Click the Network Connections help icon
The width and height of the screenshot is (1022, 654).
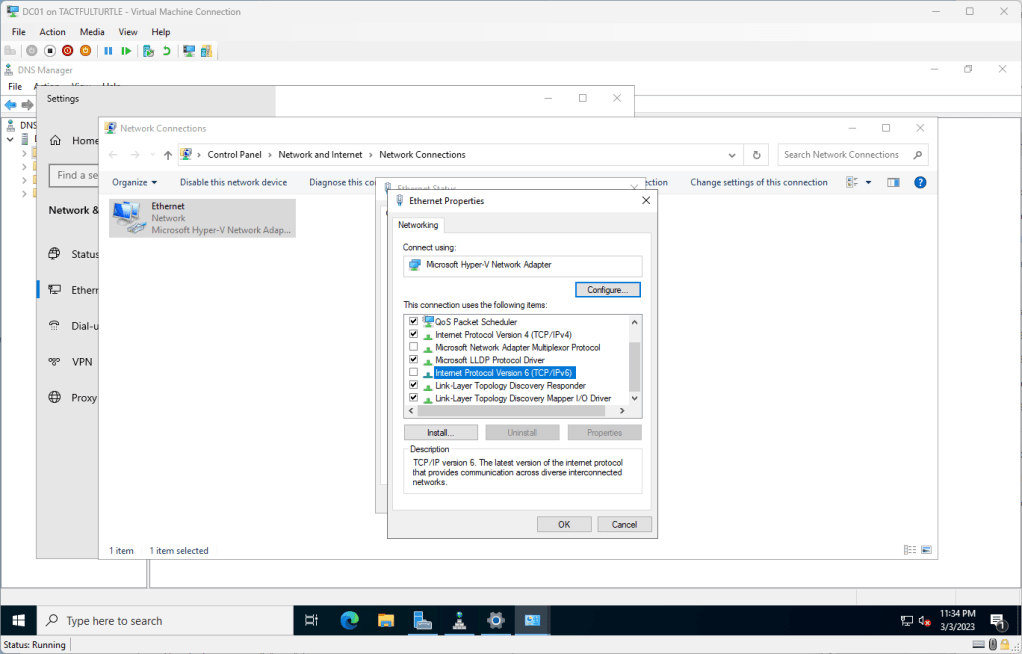(920, 182)
